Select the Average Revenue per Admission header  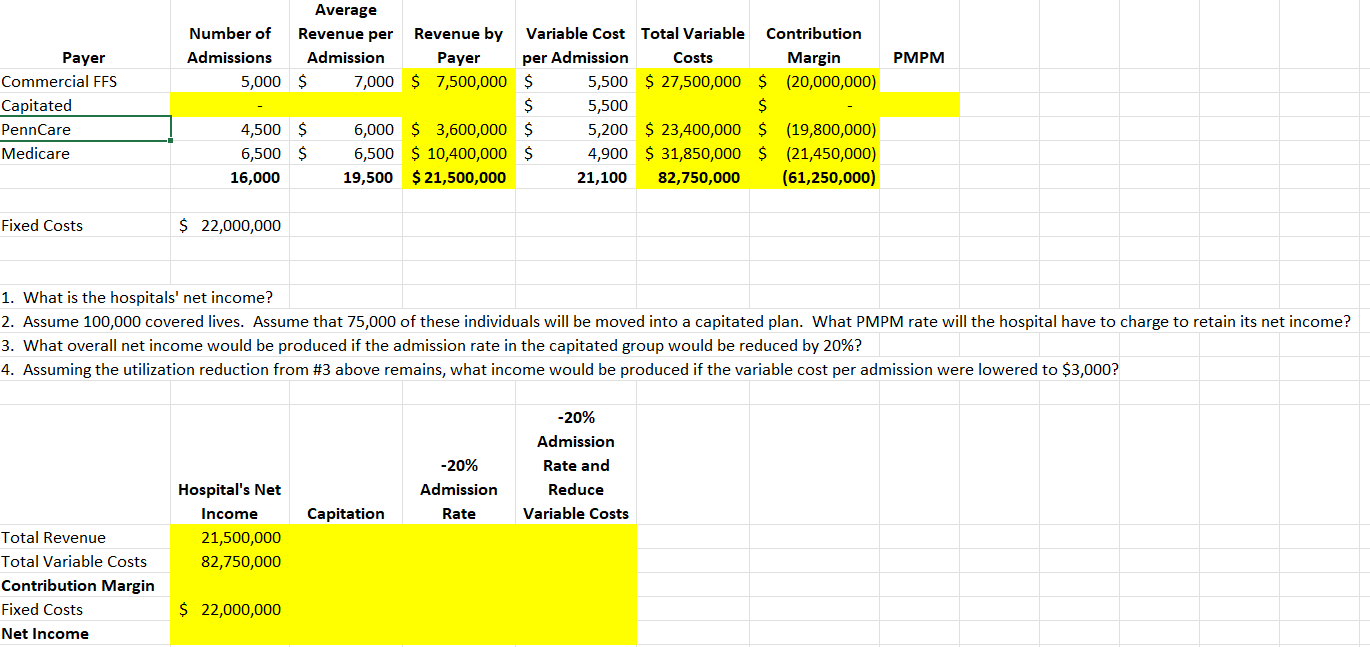pyautogui.click(x=345, y=33)
